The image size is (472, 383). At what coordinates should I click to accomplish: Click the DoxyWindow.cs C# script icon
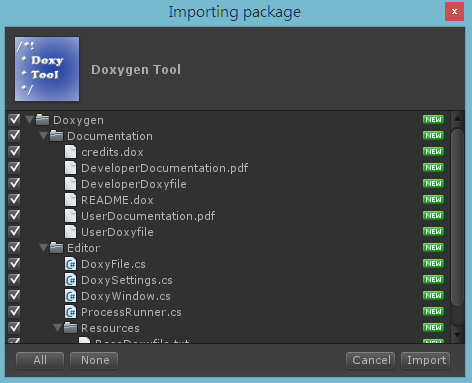(70, 296)
